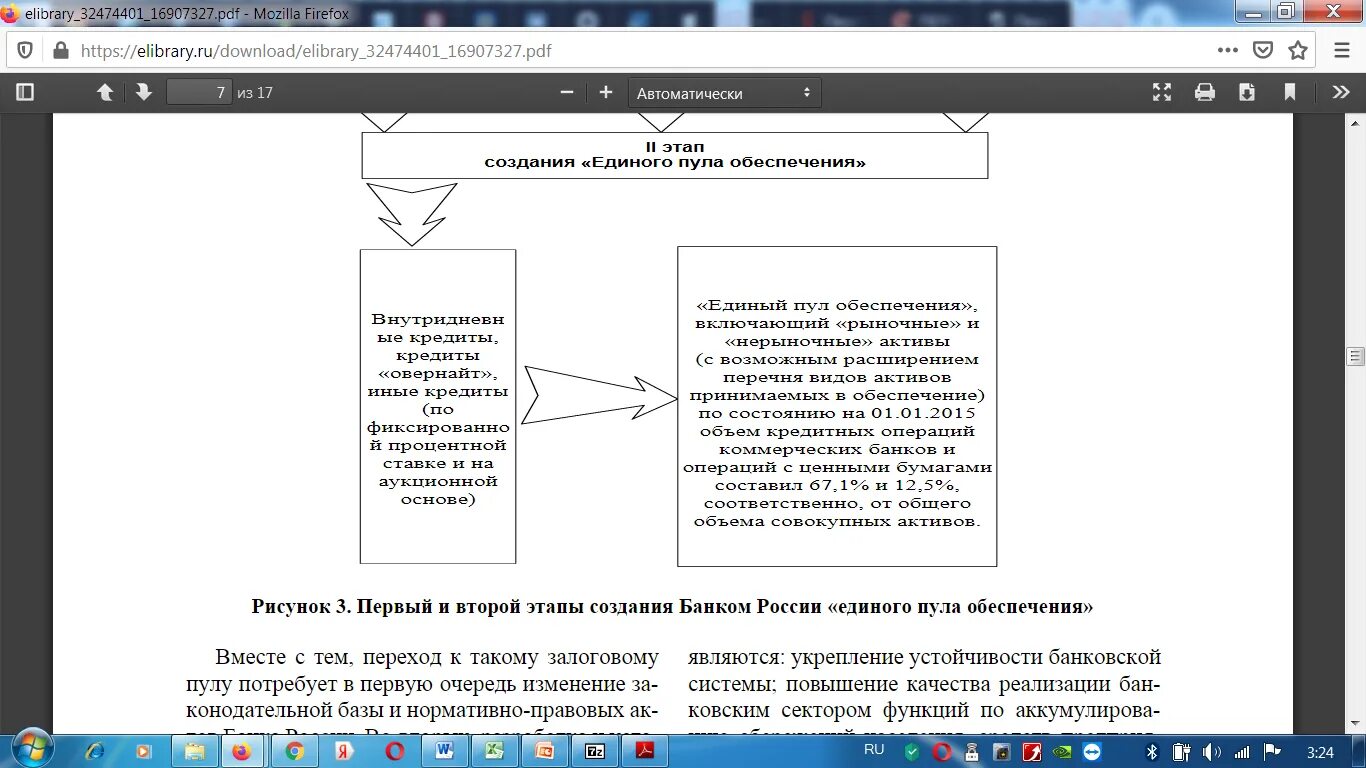Click the из 17 page count label
This screenshot has height=768, width=1366.
(255, 93)
